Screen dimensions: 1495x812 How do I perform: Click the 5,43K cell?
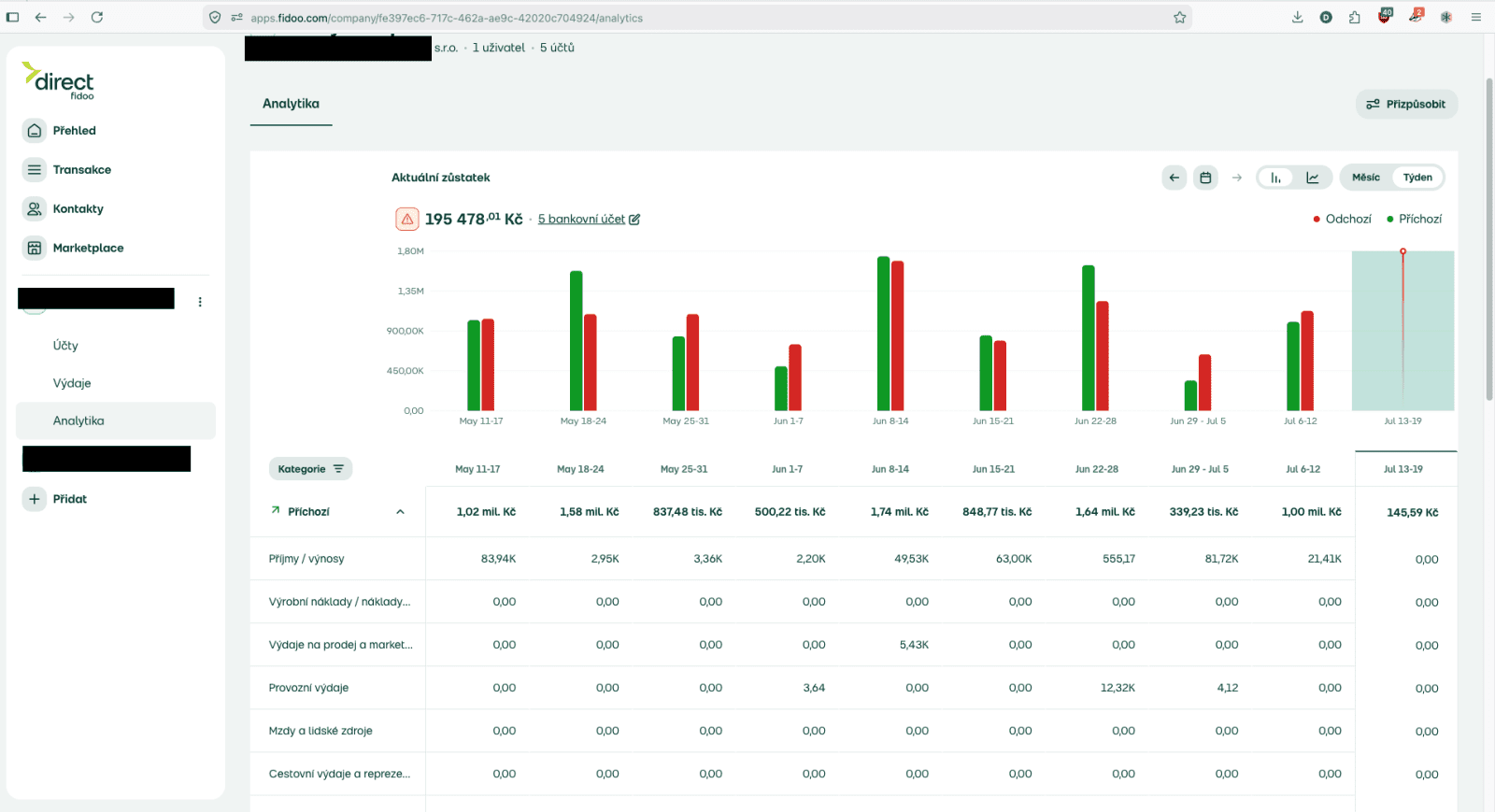[x=914, y=645]
